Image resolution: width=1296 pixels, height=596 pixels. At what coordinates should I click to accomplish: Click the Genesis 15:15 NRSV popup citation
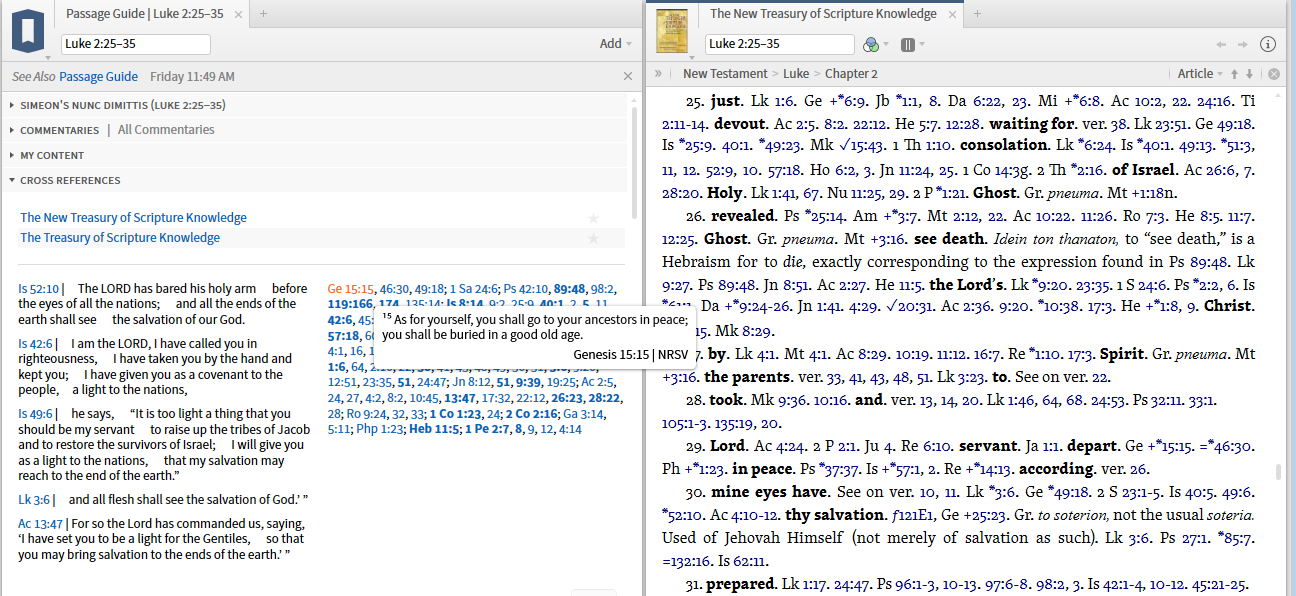coord(631,354)
